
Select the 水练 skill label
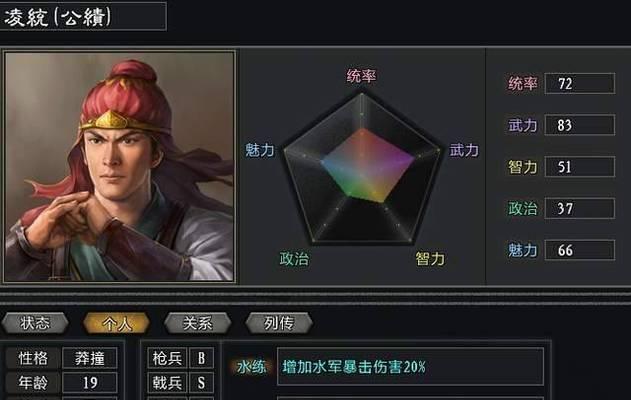252,367
